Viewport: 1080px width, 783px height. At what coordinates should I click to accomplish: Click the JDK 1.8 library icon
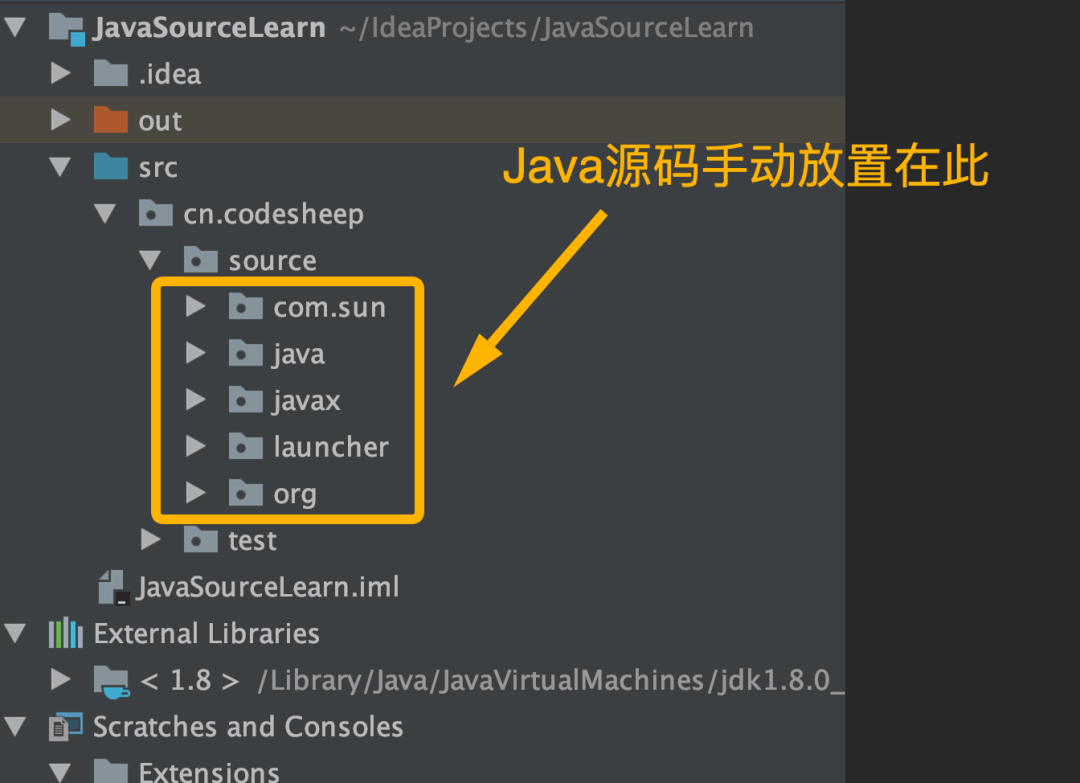(x=110, y=681)
